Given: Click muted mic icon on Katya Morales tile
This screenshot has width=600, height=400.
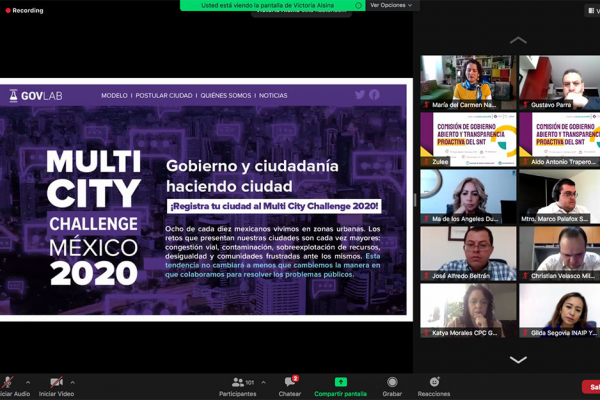Looking at the screenshot, I should coord(426,333).
